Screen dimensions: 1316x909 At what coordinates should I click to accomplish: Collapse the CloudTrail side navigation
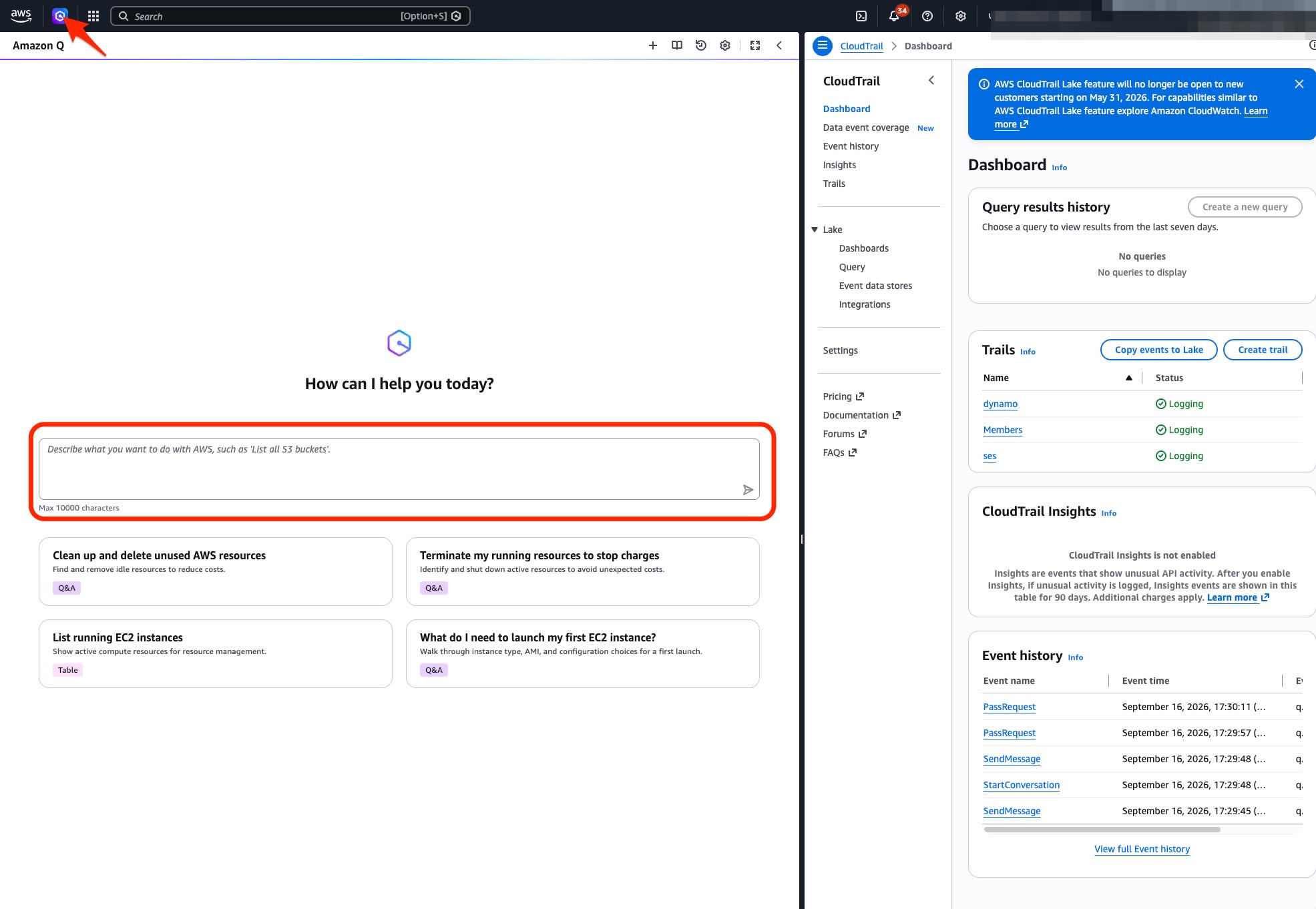[931, 80]
